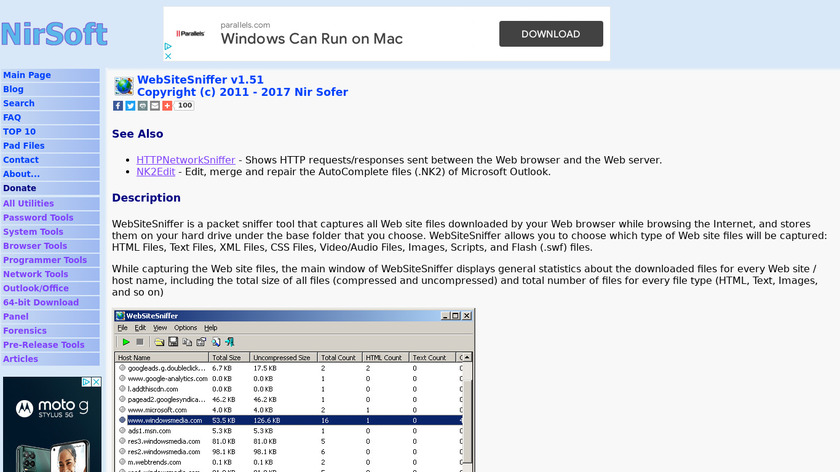The image size is (840, 472).
Task: Click the print share icon
Action: 142,106
